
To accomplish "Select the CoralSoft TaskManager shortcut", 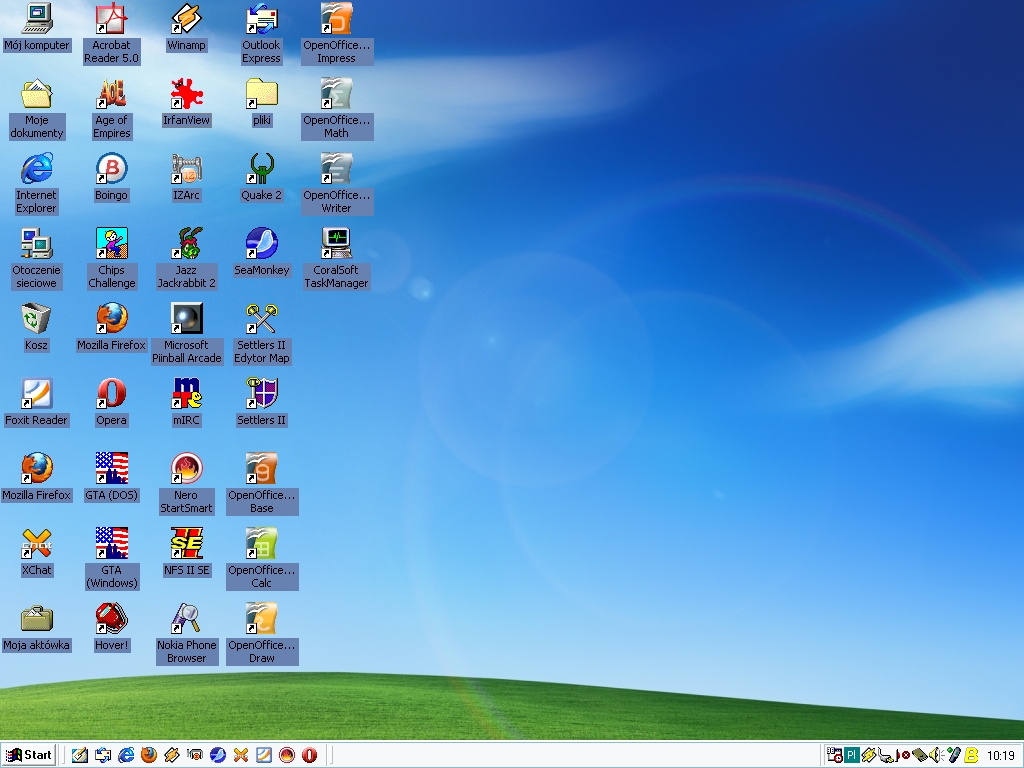I will coord(336,259).
